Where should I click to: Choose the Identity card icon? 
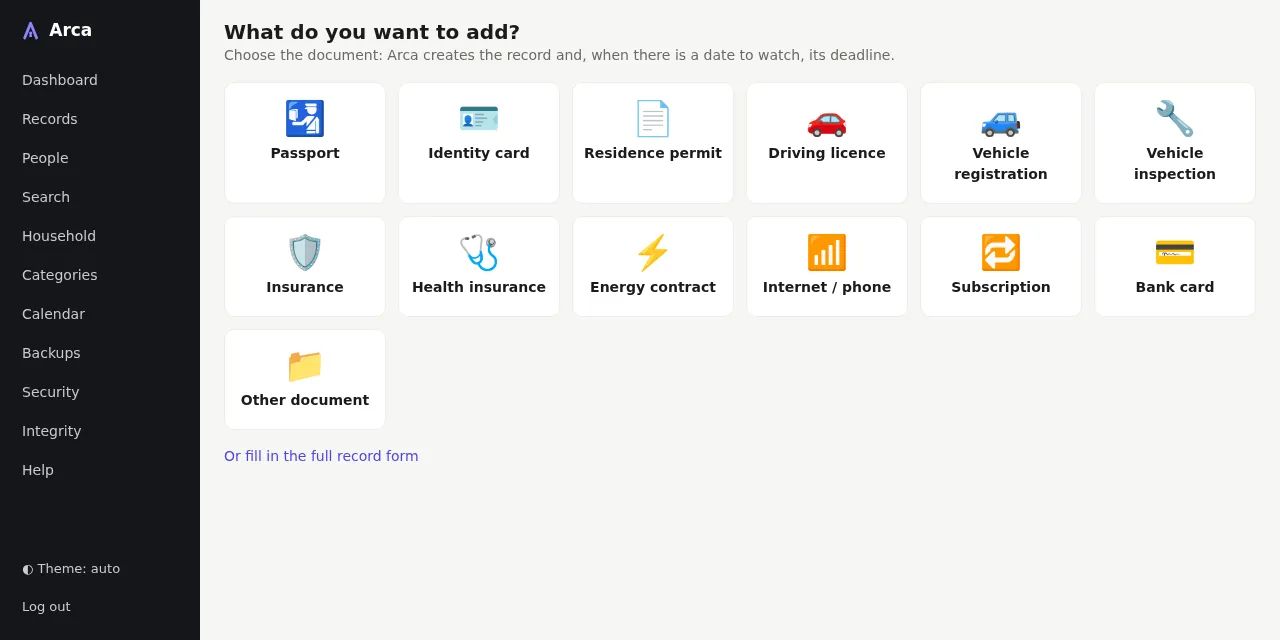[479, 119]
